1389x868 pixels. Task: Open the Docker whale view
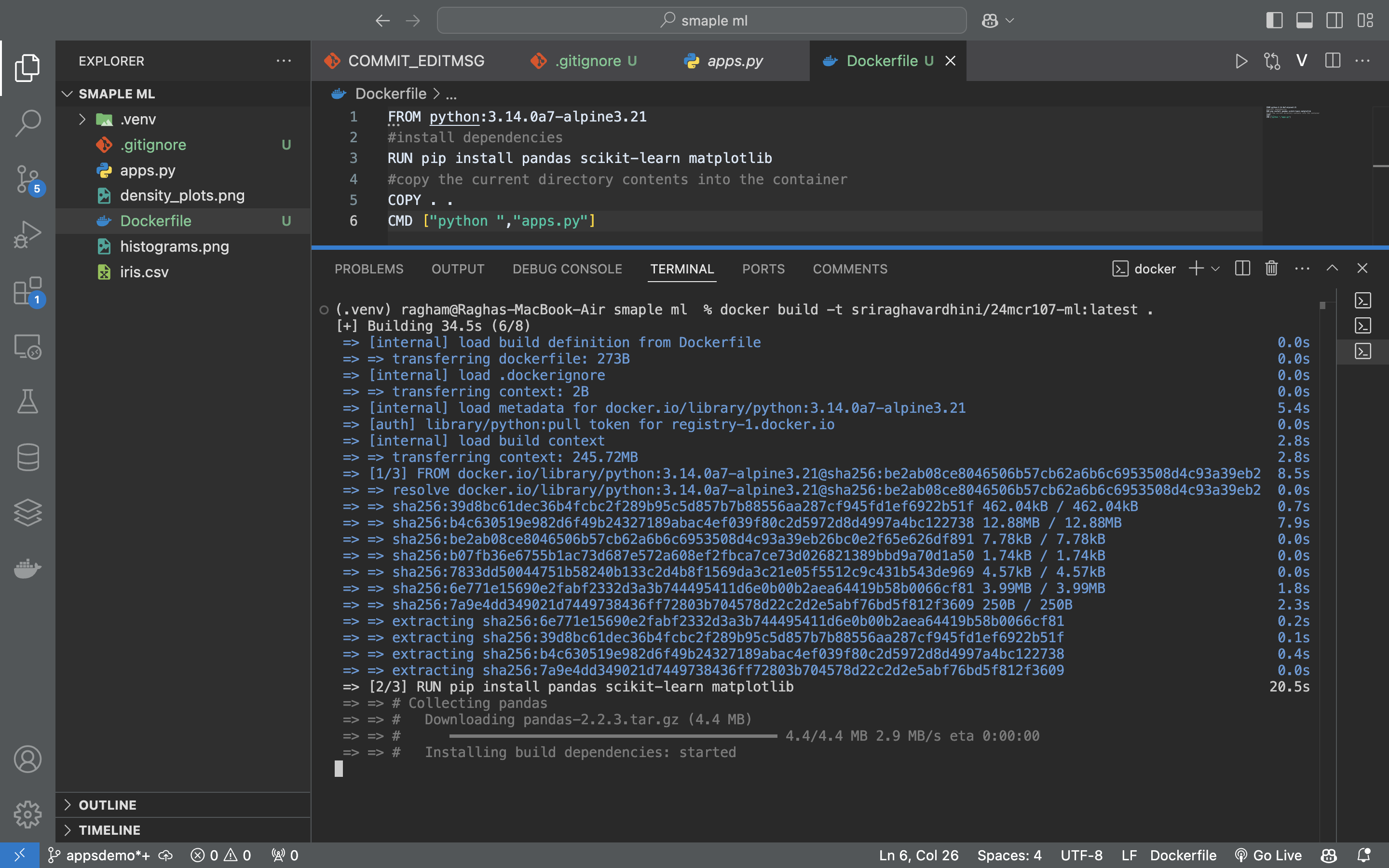click(27, 569)
